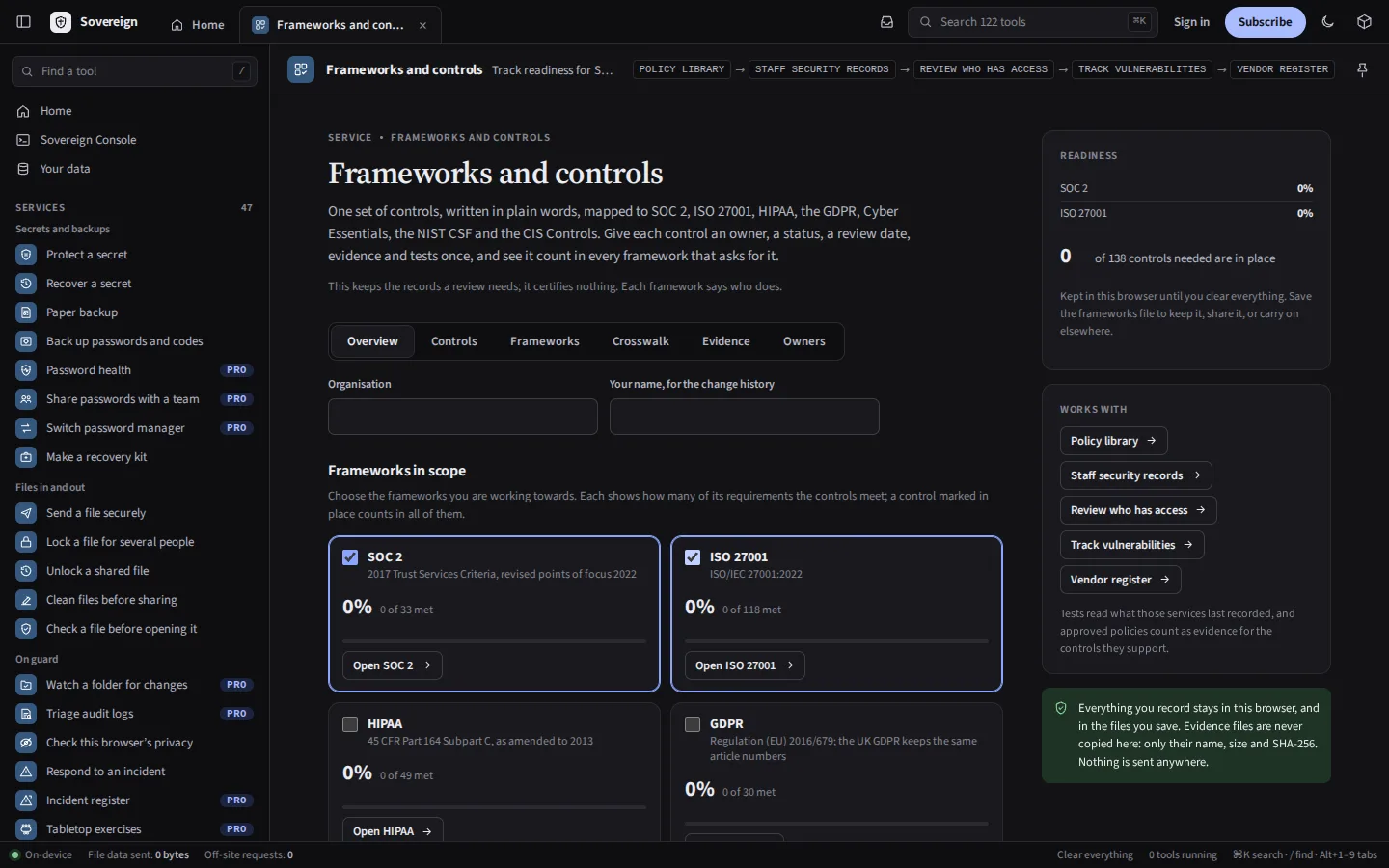Click the SOC 2 progress bar
Screen dimensions: 1389x868
pos(494,640)
